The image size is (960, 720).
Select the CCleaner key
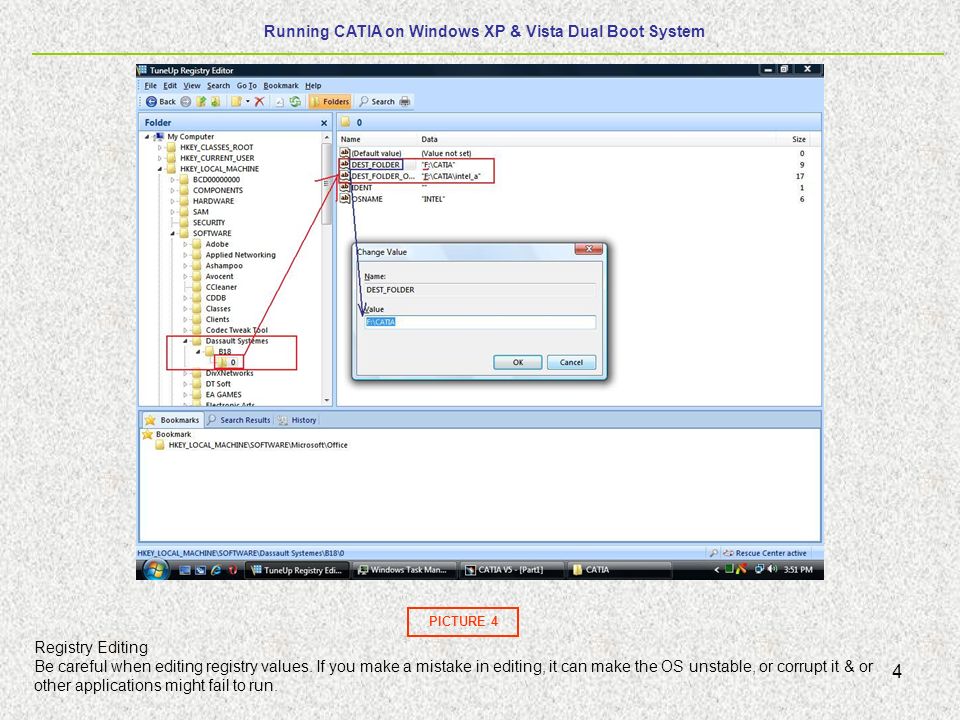[221, 287]
